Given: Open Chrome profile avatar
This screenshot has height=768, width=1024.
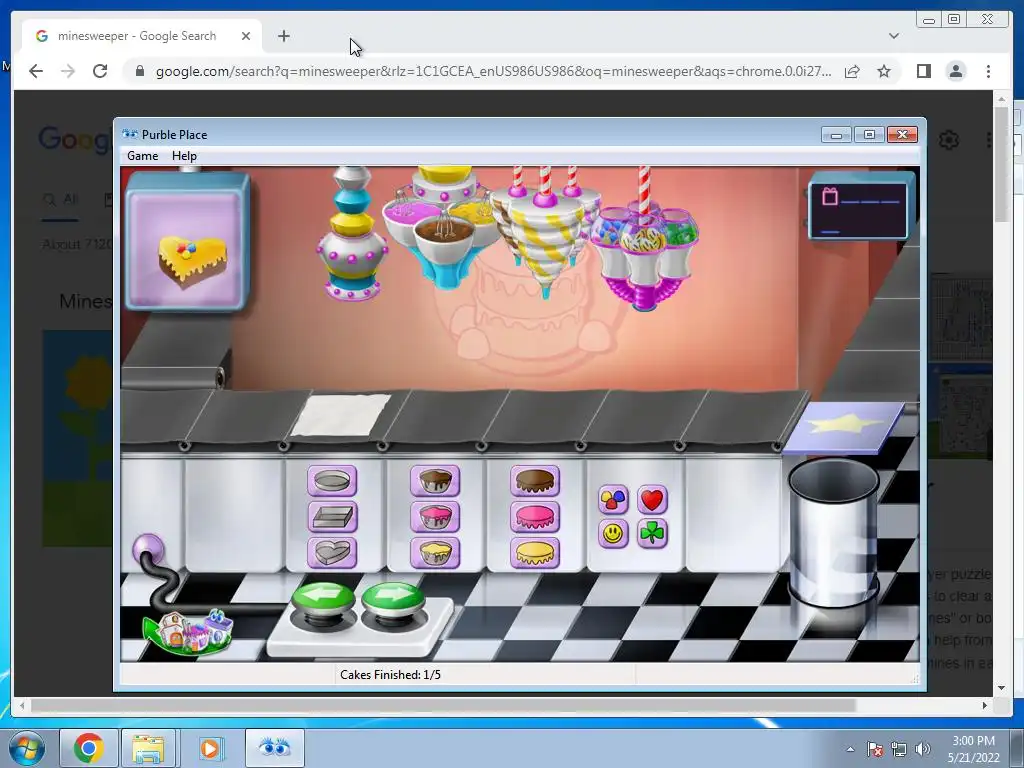Looking at the screenshot, I should (x=956, y=71).
